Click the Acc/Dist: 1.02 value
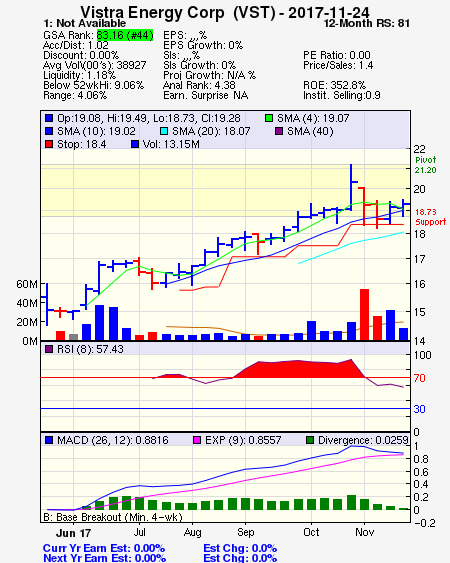Screen dimensions: 450x563 click(x=76, y=45)
